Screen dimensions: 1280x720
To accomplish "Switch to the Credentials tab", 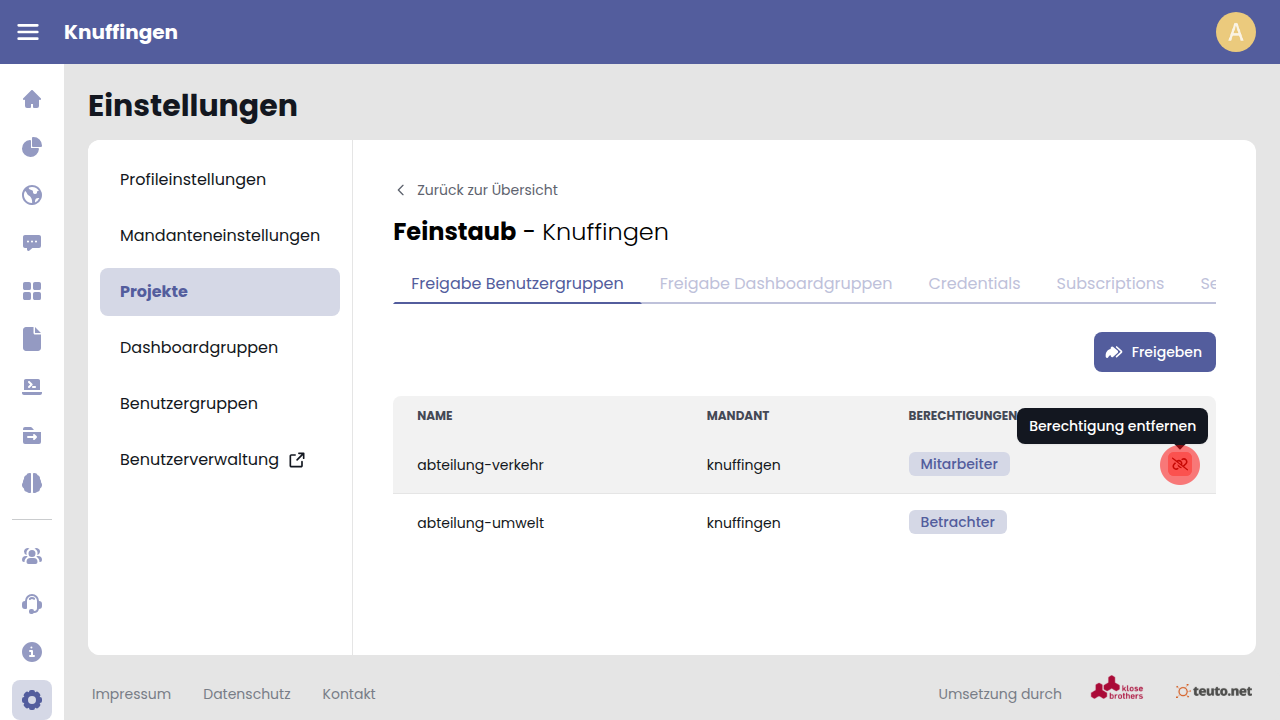I will (974, 284).
